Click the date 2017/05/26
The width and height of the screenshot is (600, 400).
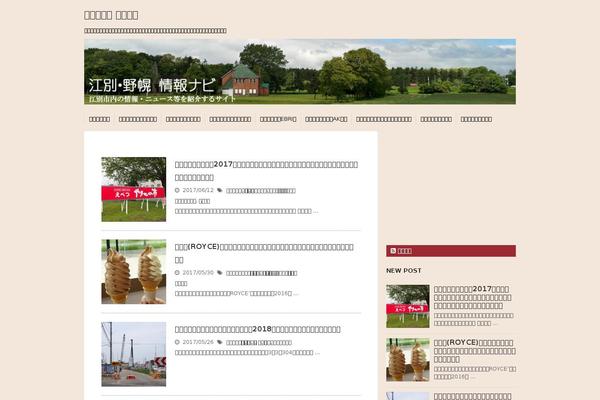[198, 342]
